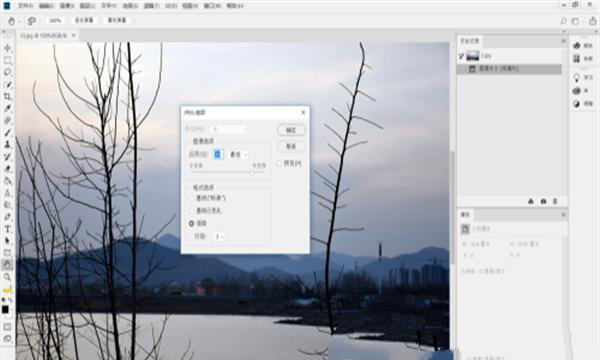Select the Eyedropper tool
Image resolution: width=600 pixels, height=360 pixels.
[x=8, y=108]
